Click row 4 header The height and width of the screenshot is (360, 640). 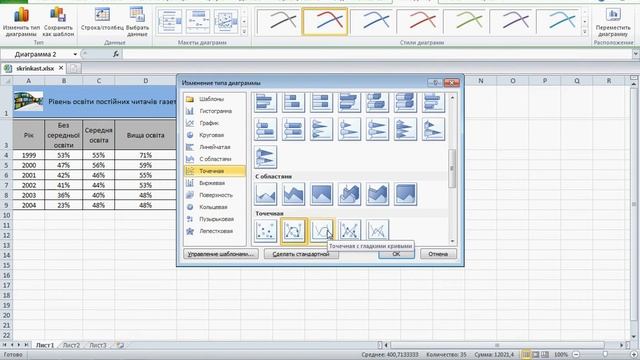(x=6, y=155)
